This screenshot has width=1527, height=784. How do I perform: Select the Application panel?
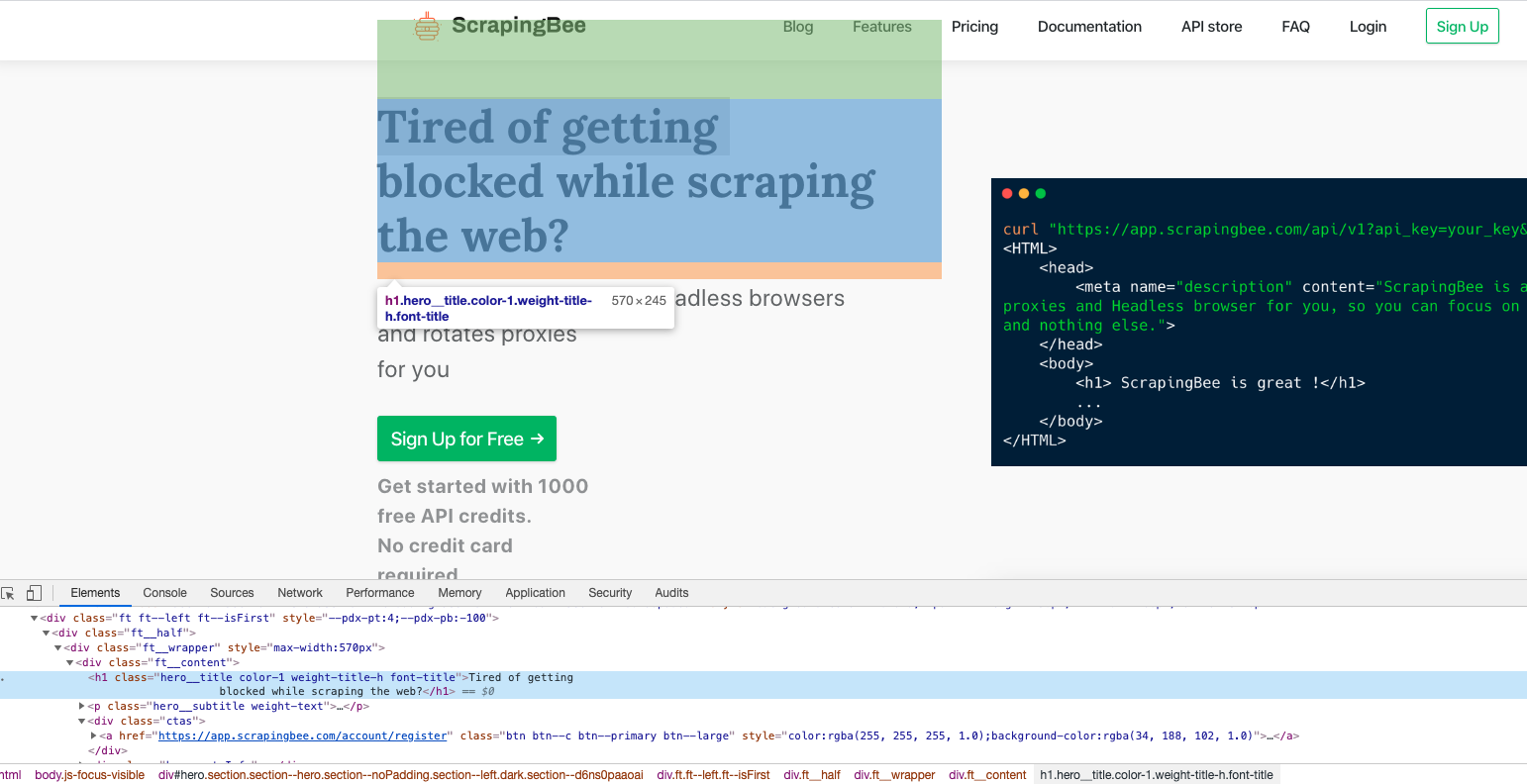[535, 592]
